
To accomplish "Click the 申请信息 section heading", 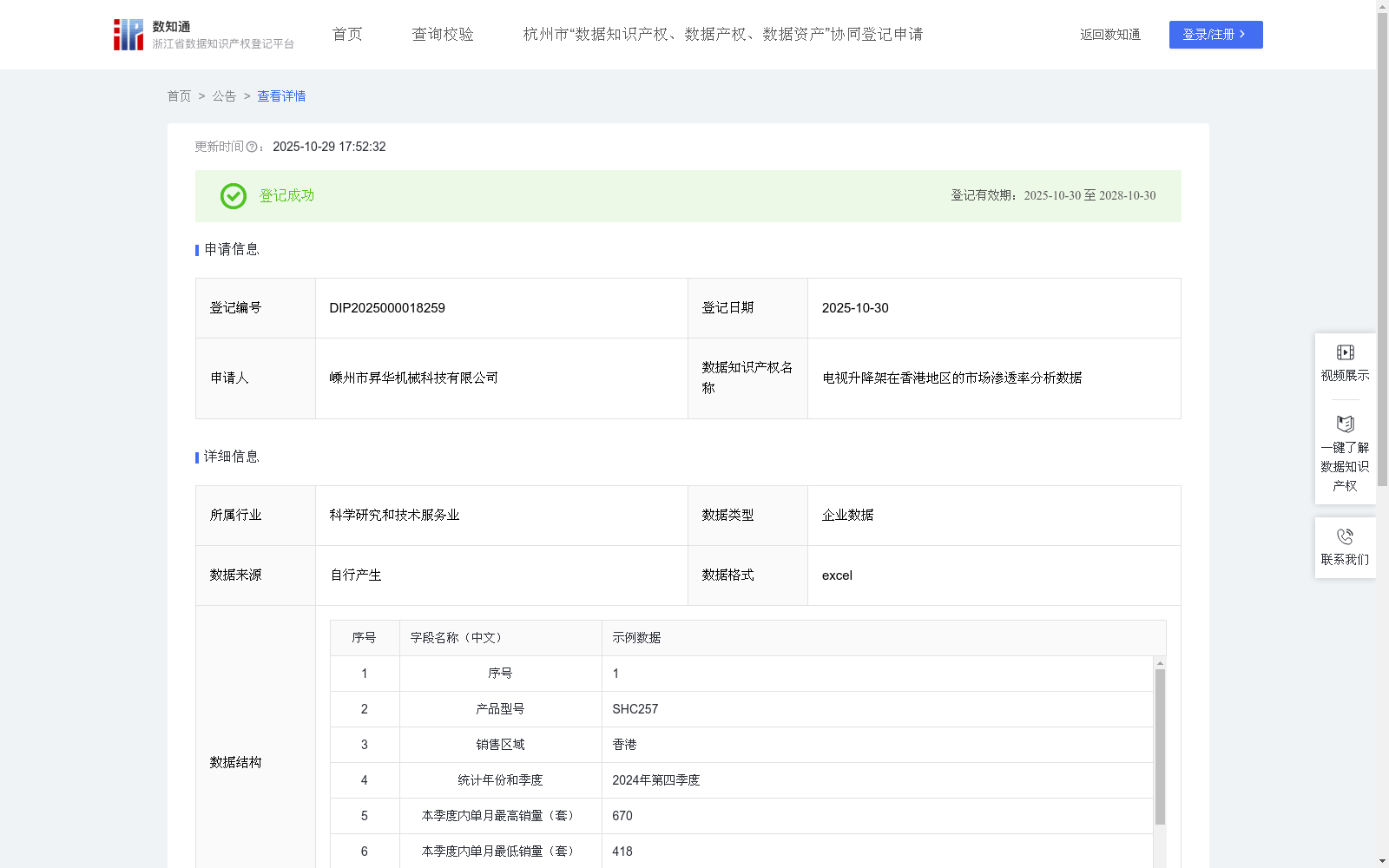I will [231, 249].
